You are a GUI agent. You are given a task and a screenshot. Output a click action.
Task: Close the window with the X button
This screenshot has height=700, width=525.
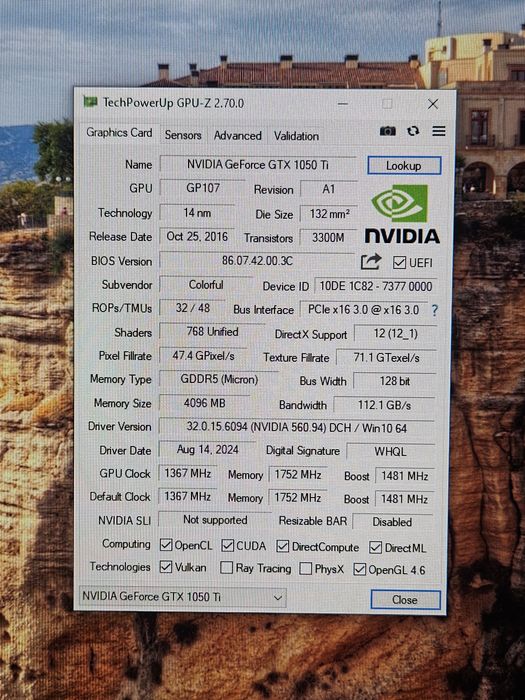[x=433, y=104]
